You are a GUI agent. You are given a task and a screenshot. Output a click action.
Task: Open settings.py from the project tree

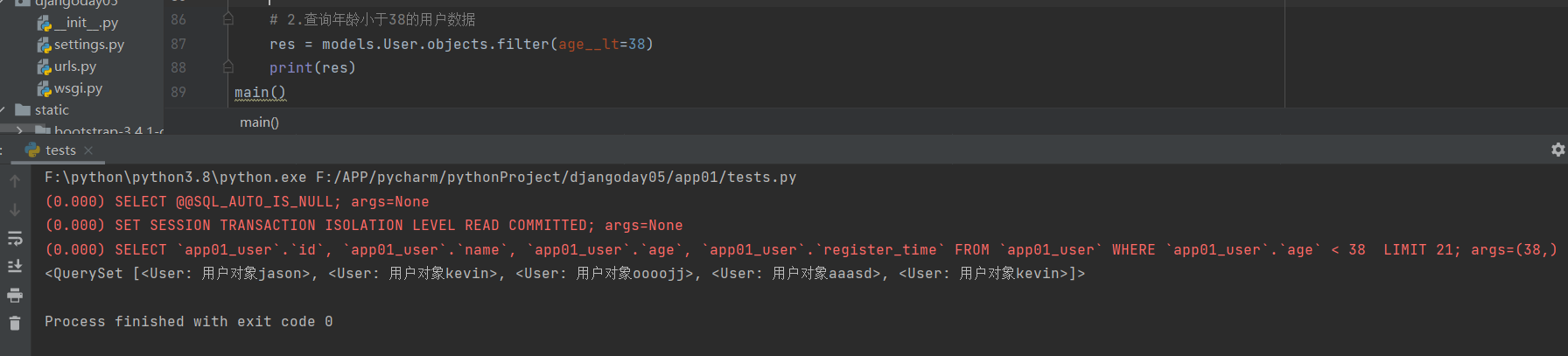pos(88,45)
